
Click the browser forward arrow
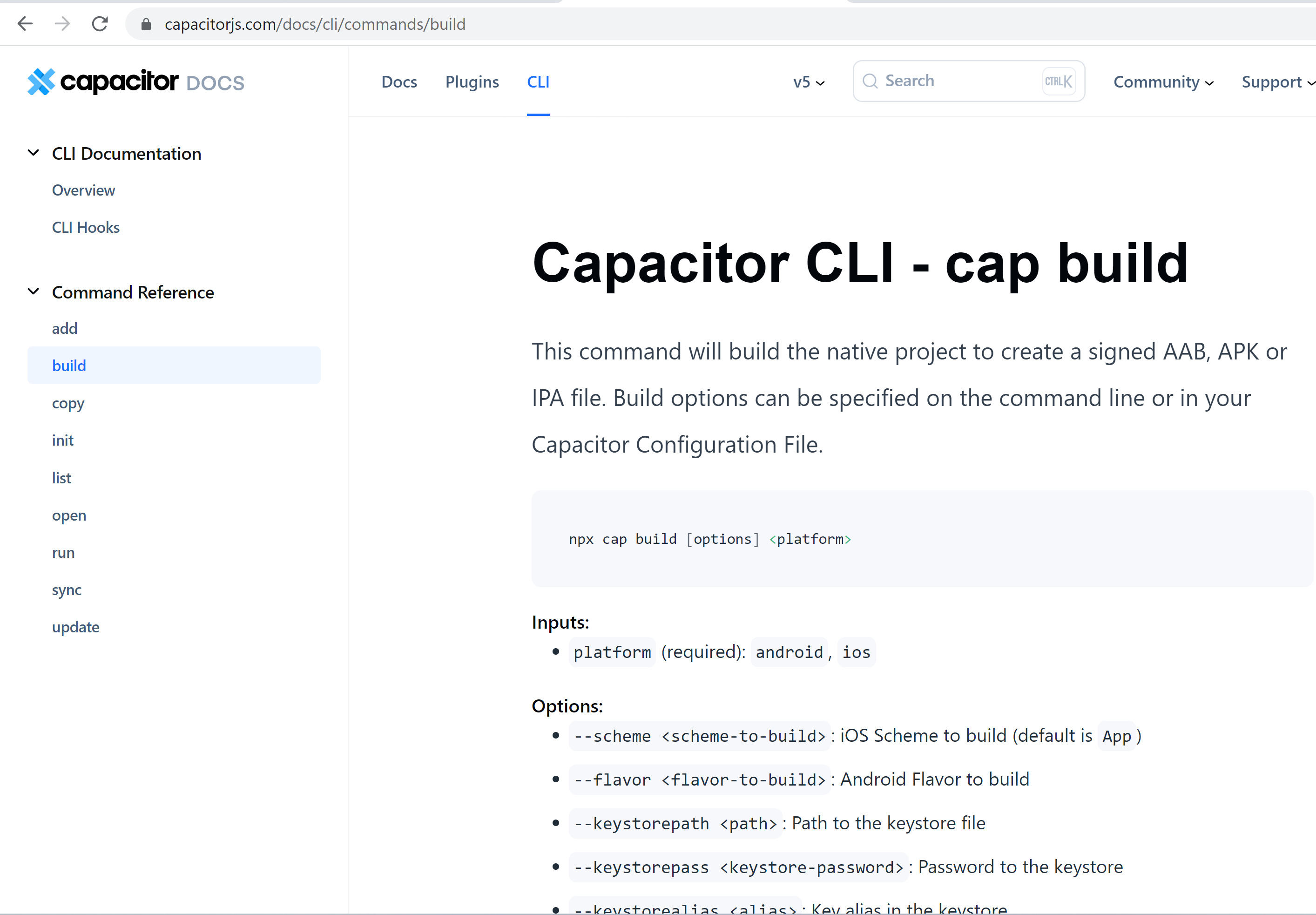[62, 23]
